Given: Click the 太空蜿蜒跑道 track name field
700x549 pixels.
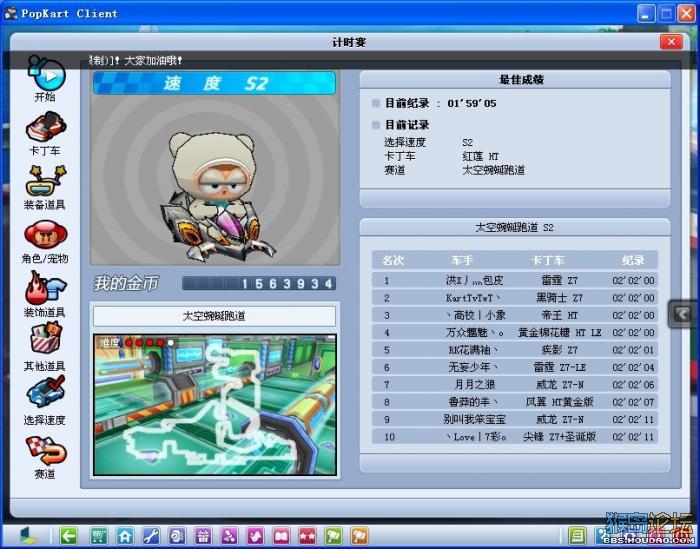Looking at the screenshot, I should pos(214,316).
